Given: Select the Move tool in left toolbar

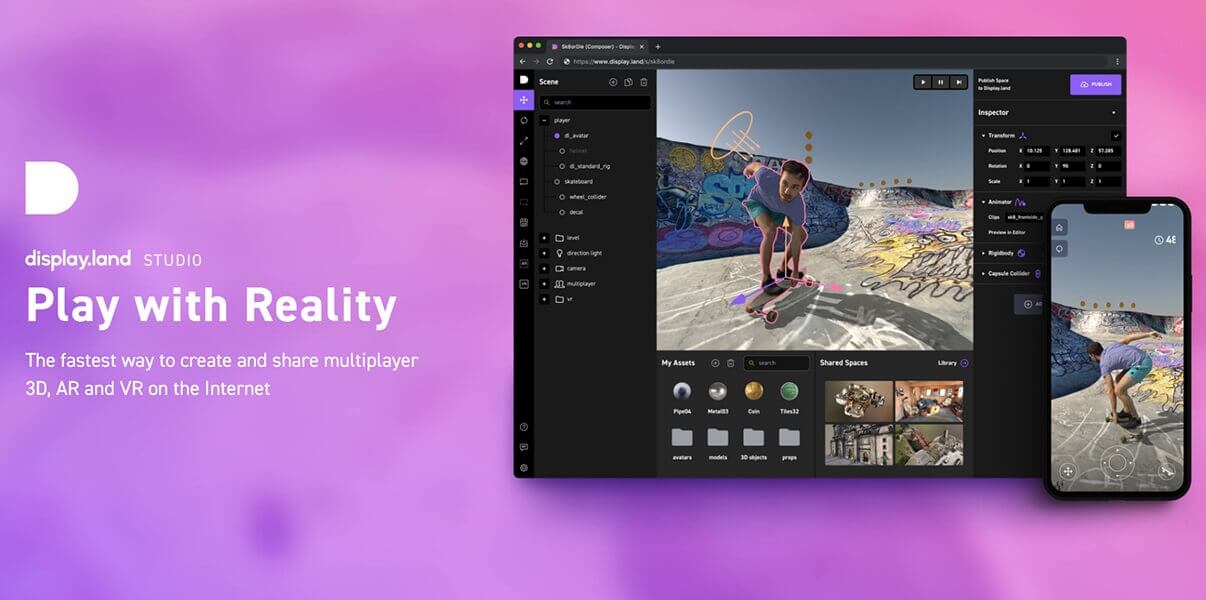Looking at the screenshot, I should (524, 100).
